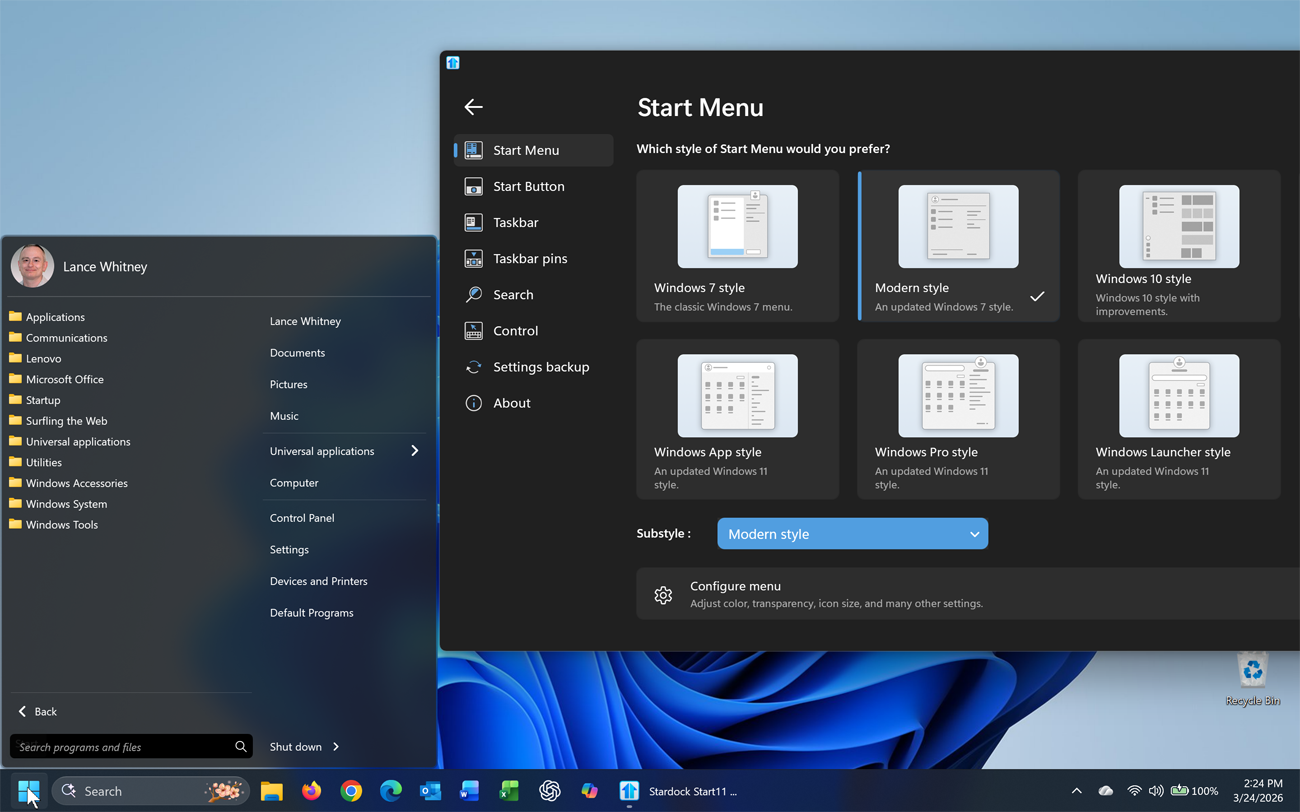Open the About section of Start11
The width and height of the screenshot is (1300, 812).
click(x=511, y=402)
